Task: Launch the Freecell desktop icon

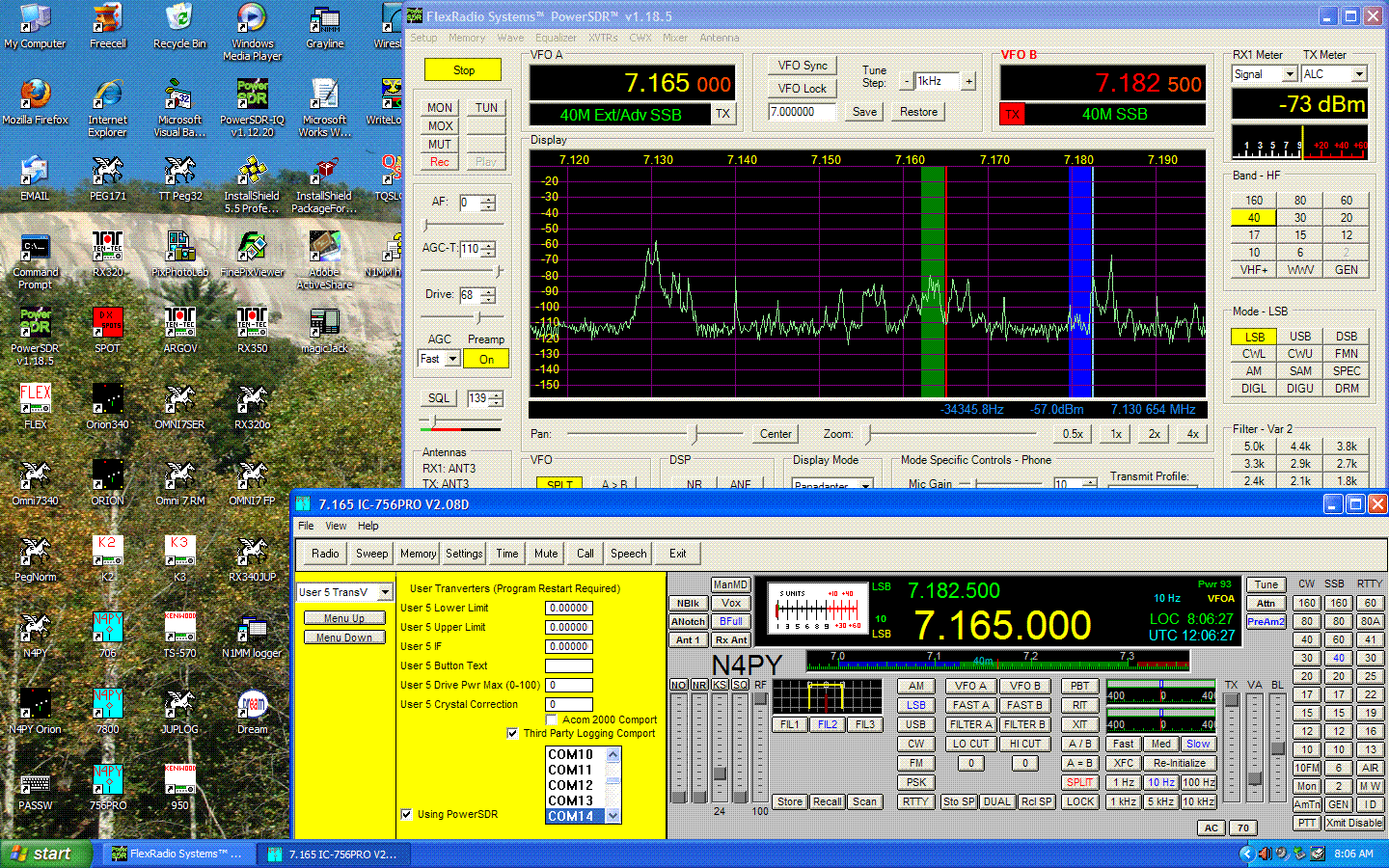Action: 107,21
